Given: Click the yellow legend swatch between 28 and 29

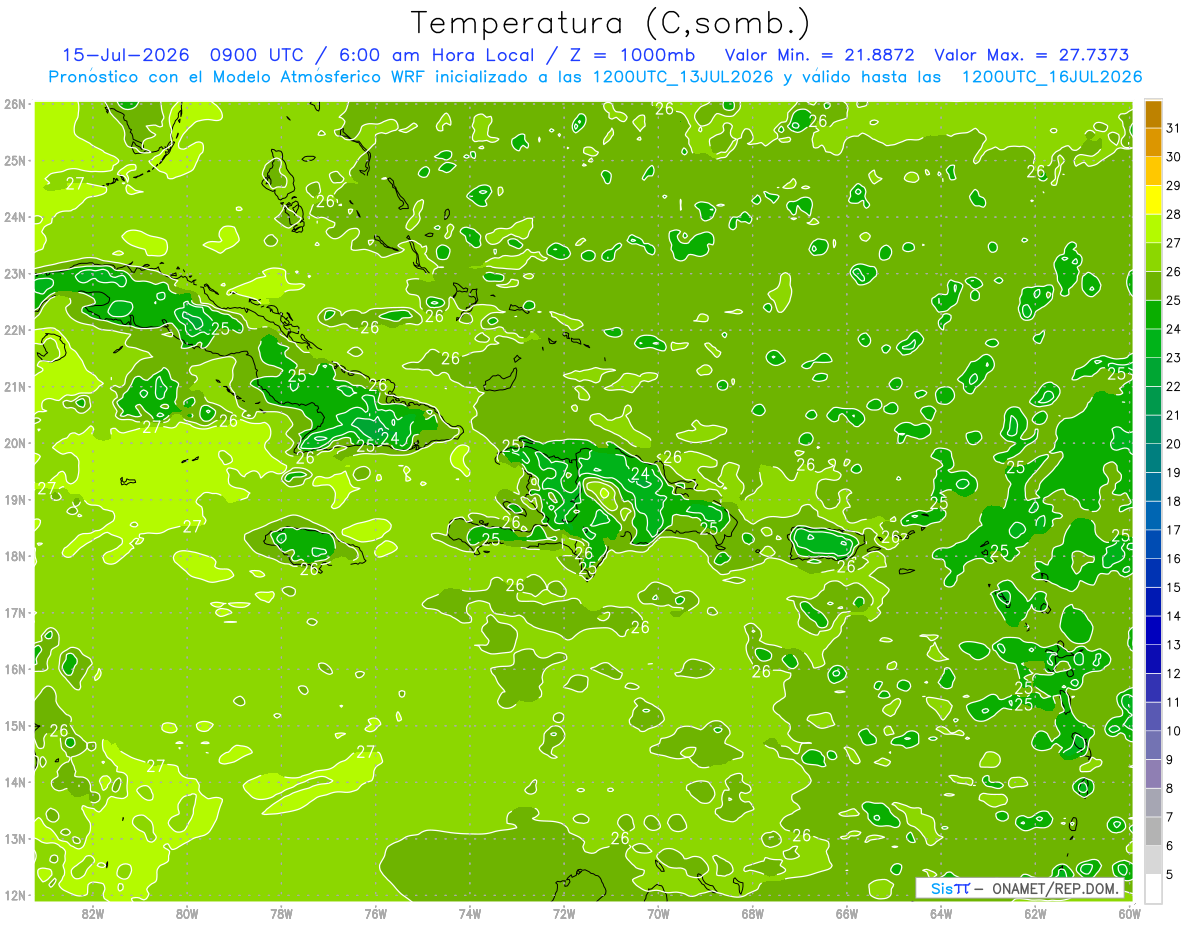Looking at the screenshot, I should [x=1153, y=201].
